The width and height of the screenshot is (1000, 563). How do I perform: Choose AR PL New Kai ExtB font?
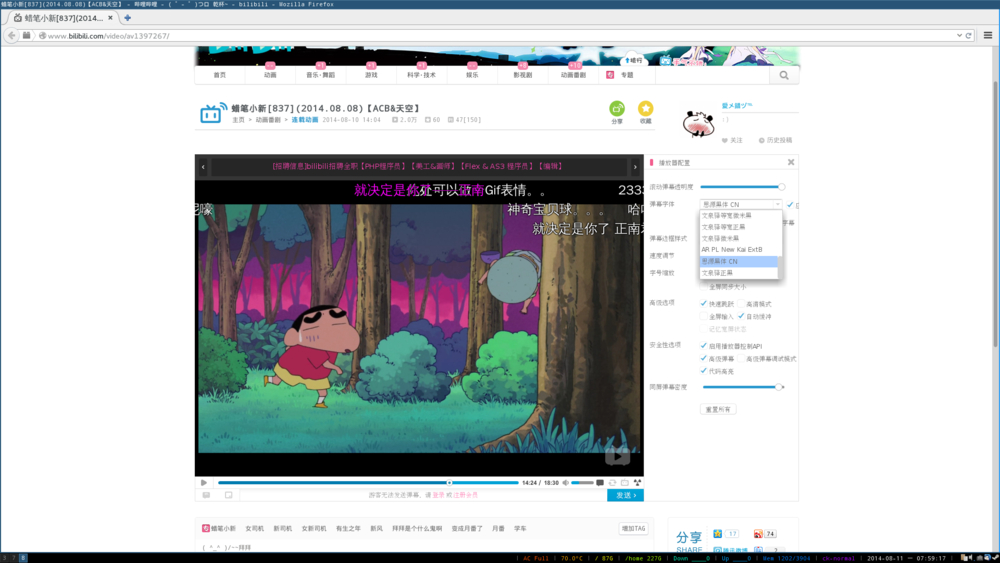(x=739, y=250)
